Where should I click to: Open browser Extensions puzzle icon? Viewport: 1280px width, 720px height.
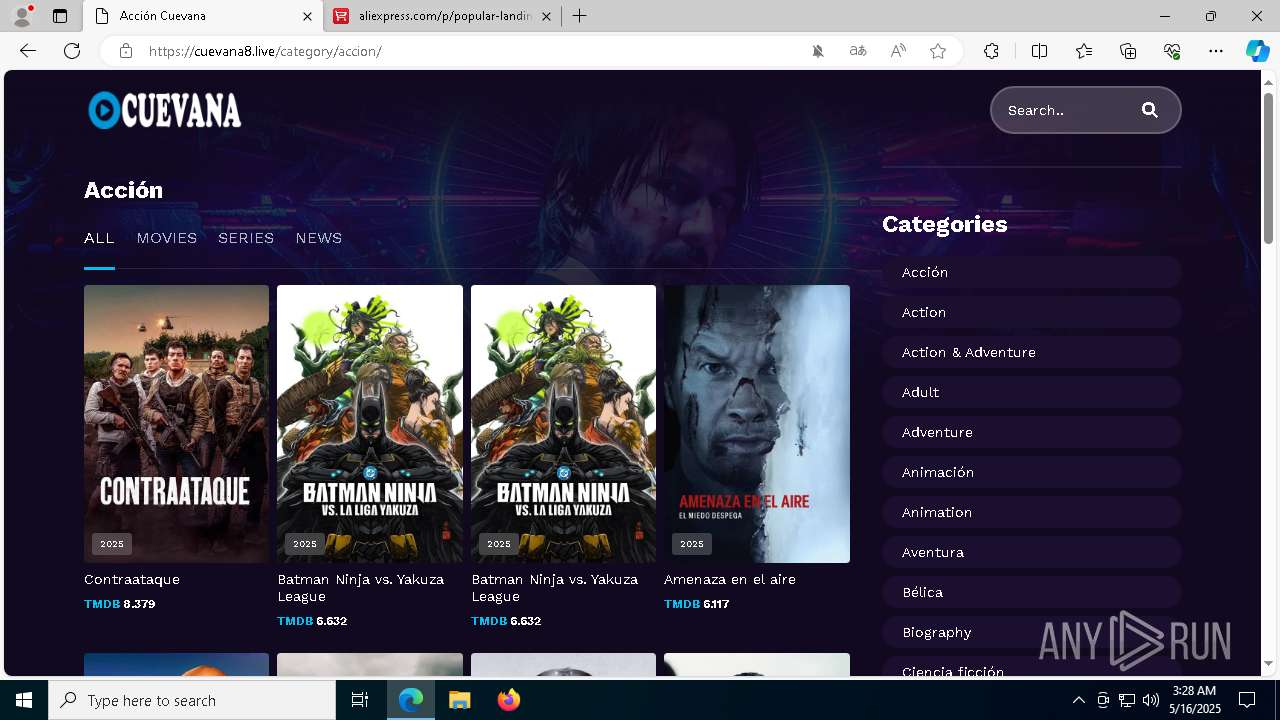[991, 51]
